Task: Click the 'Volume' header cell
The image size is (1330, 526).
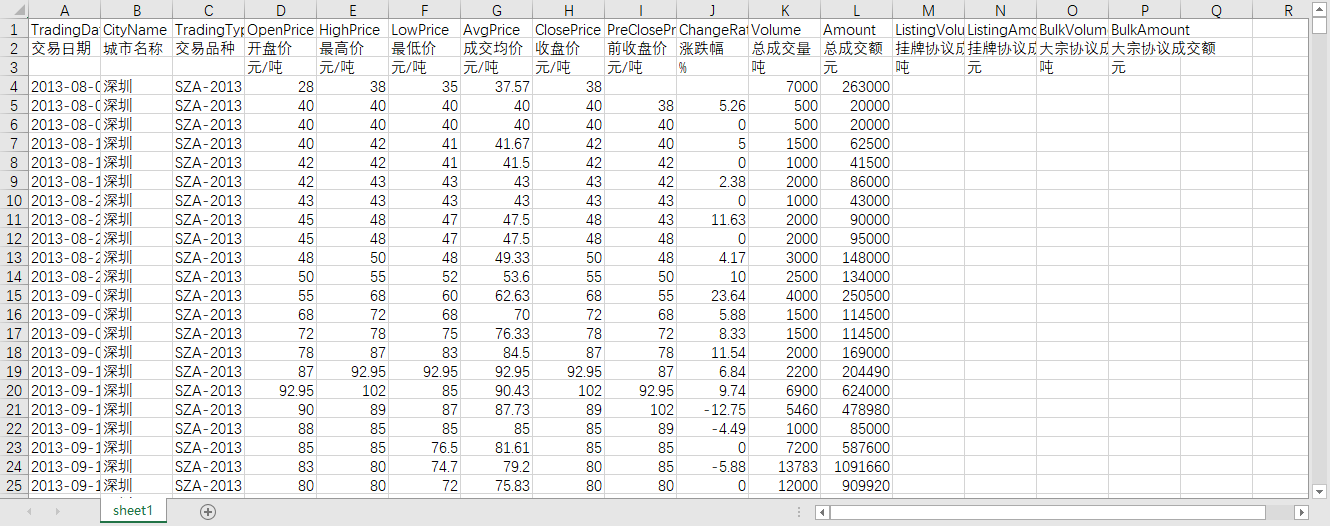Action: click(784, 29)
